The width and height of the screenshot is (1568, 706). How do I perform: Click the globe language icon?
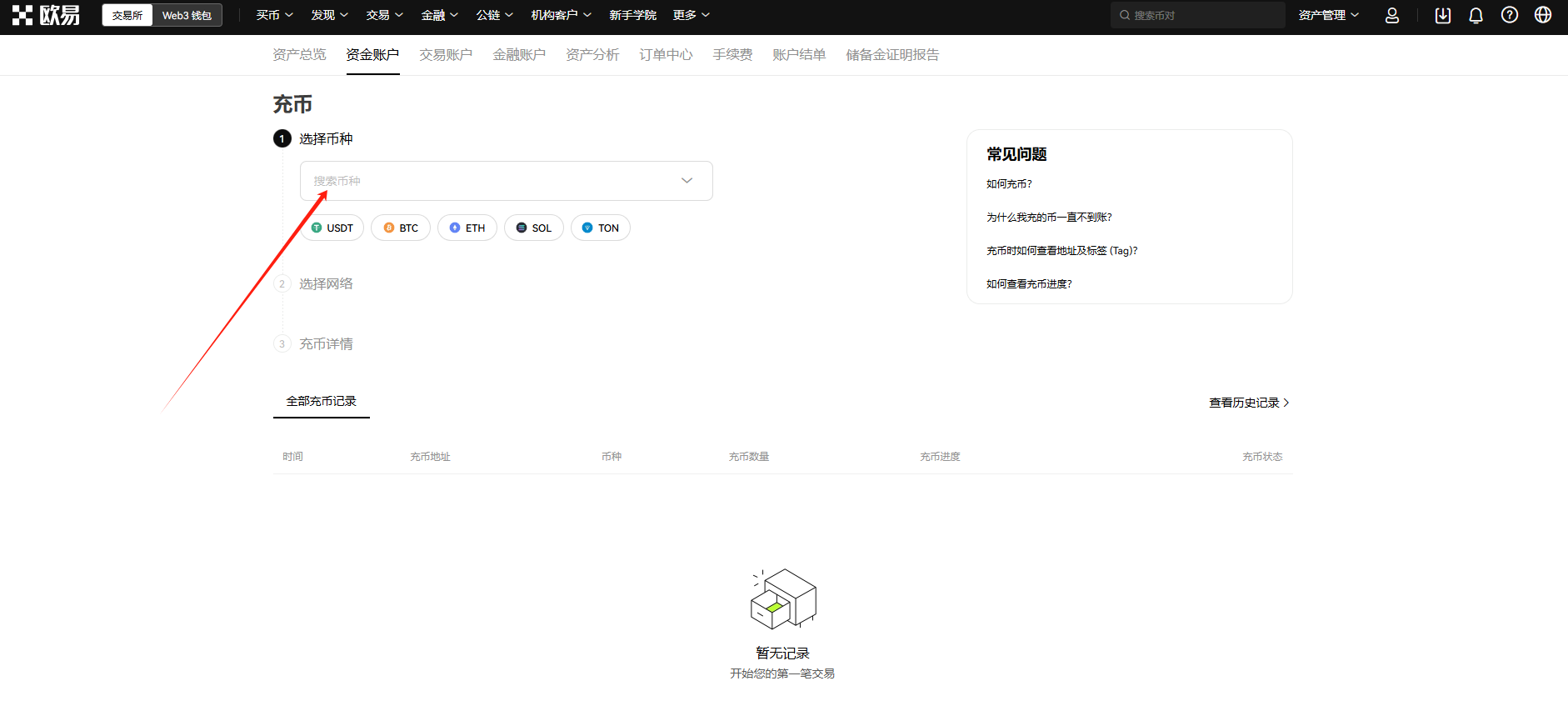pos(1542,15)
